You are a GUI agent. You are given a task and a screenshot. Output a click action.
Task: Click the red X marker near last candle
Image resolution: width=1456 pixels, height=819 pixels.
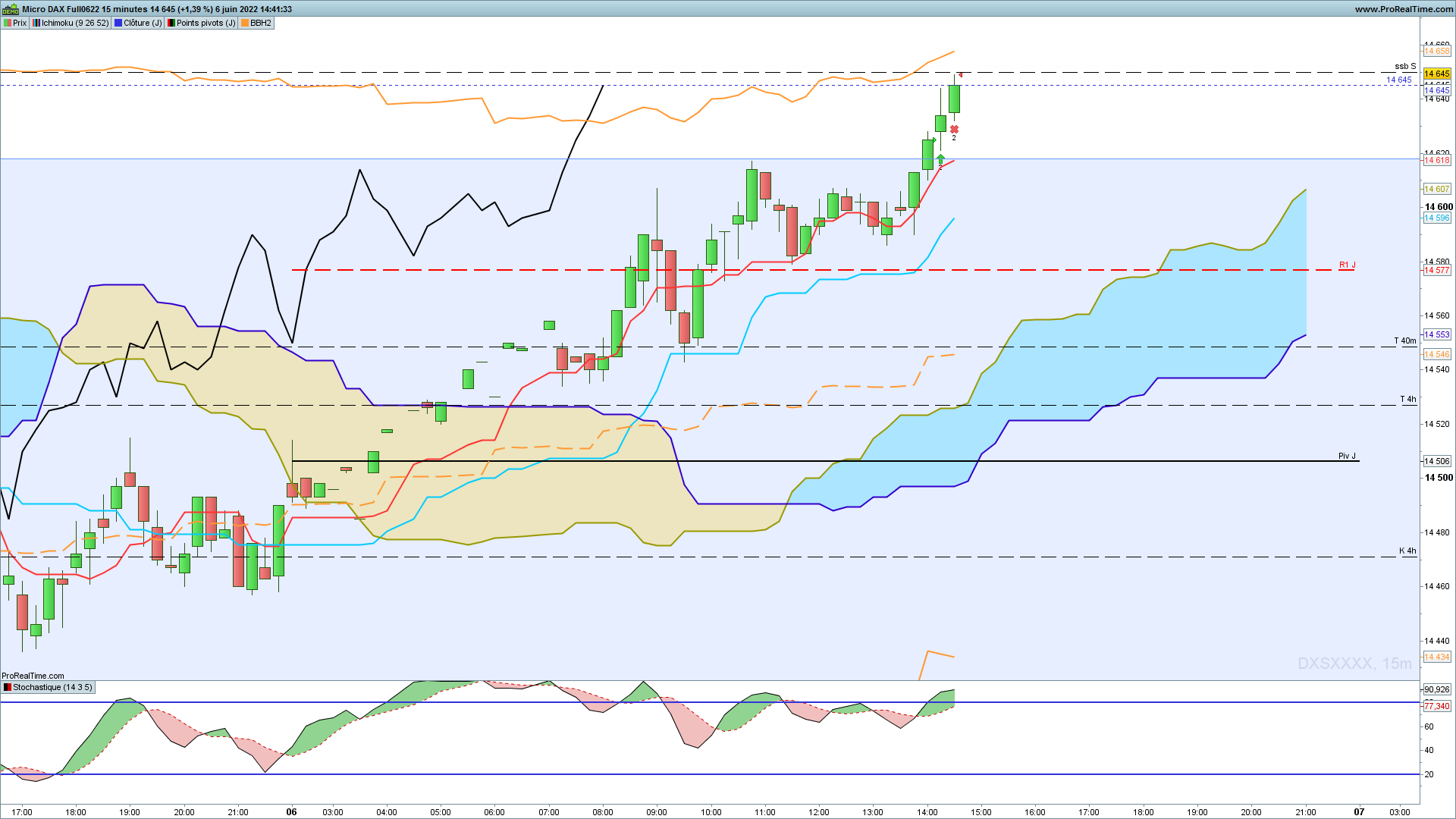click(x=954, y=129)
